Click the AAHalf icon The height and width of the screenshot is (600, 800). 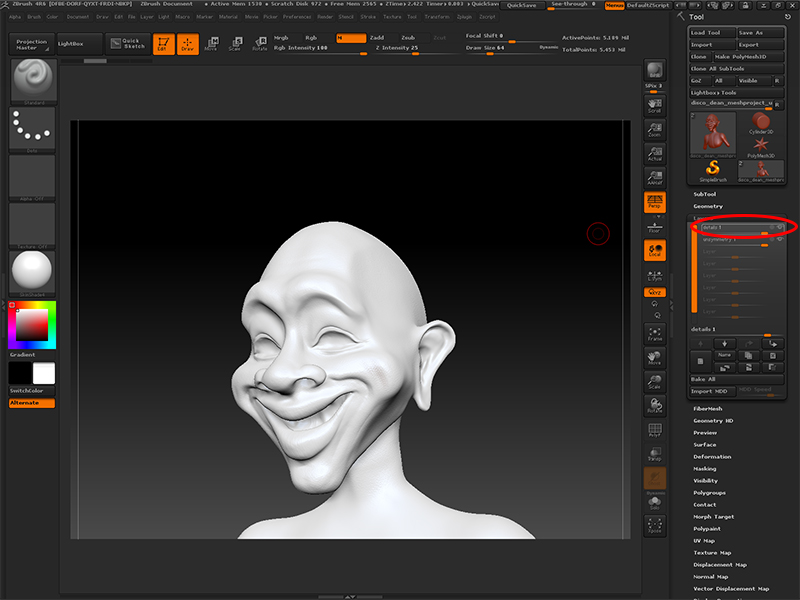click(655, 178)
